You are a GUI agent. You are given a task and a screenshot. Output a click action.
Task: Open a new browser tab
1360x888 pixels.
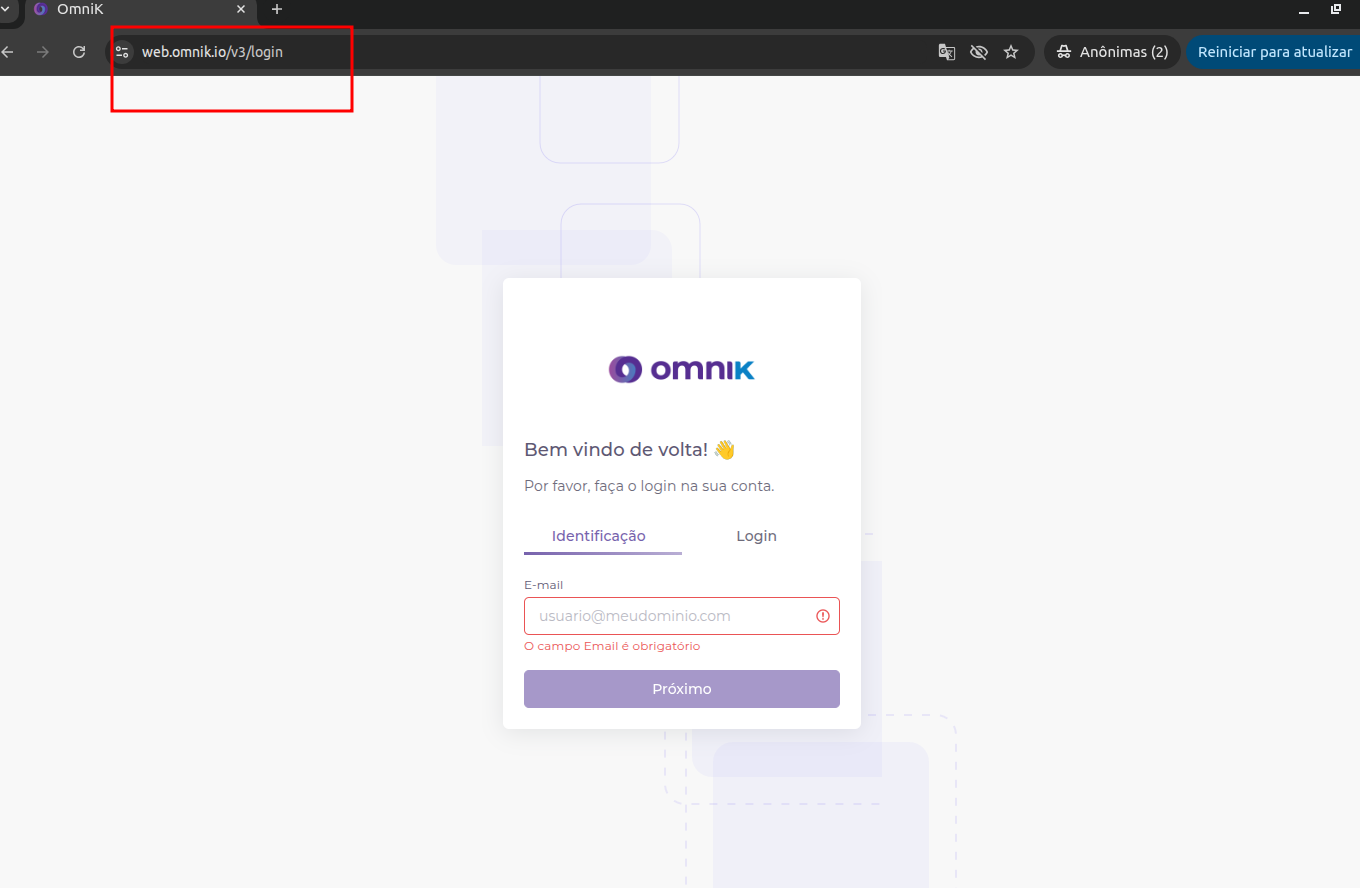coord(277,9)
